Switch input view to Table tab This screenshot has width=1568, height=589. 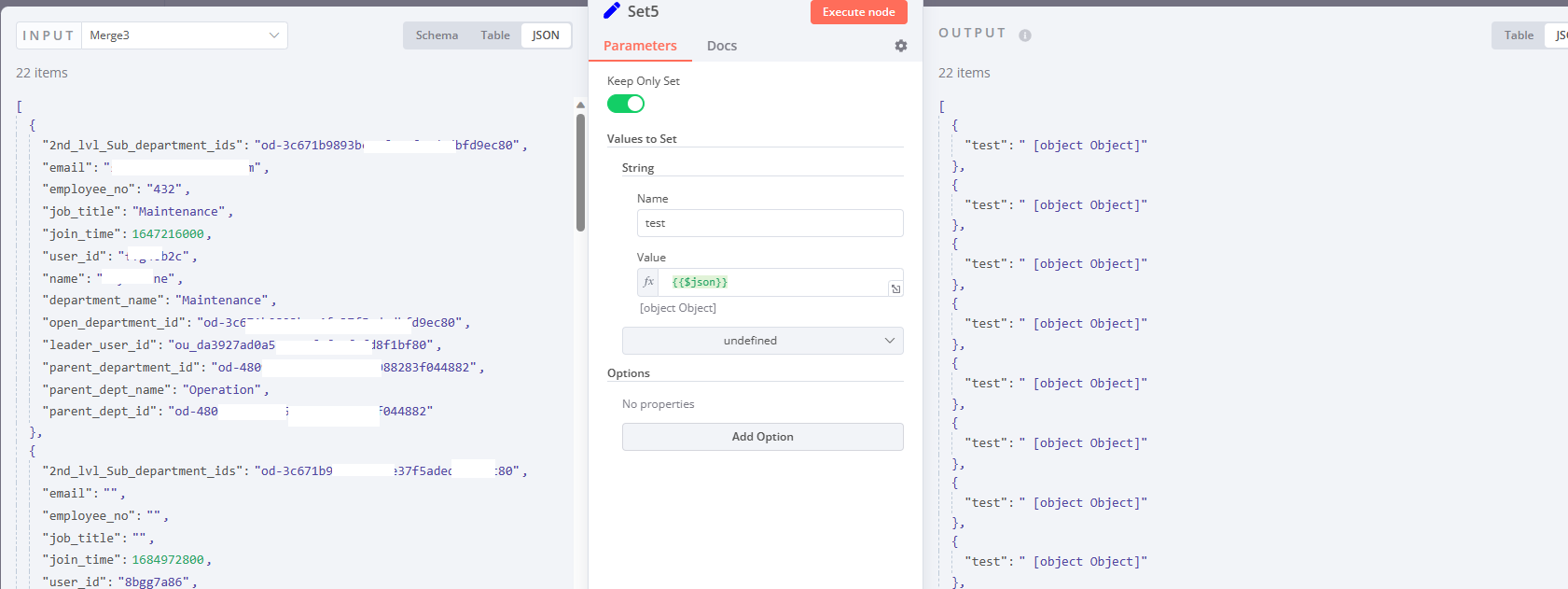(x=495, y=35)
